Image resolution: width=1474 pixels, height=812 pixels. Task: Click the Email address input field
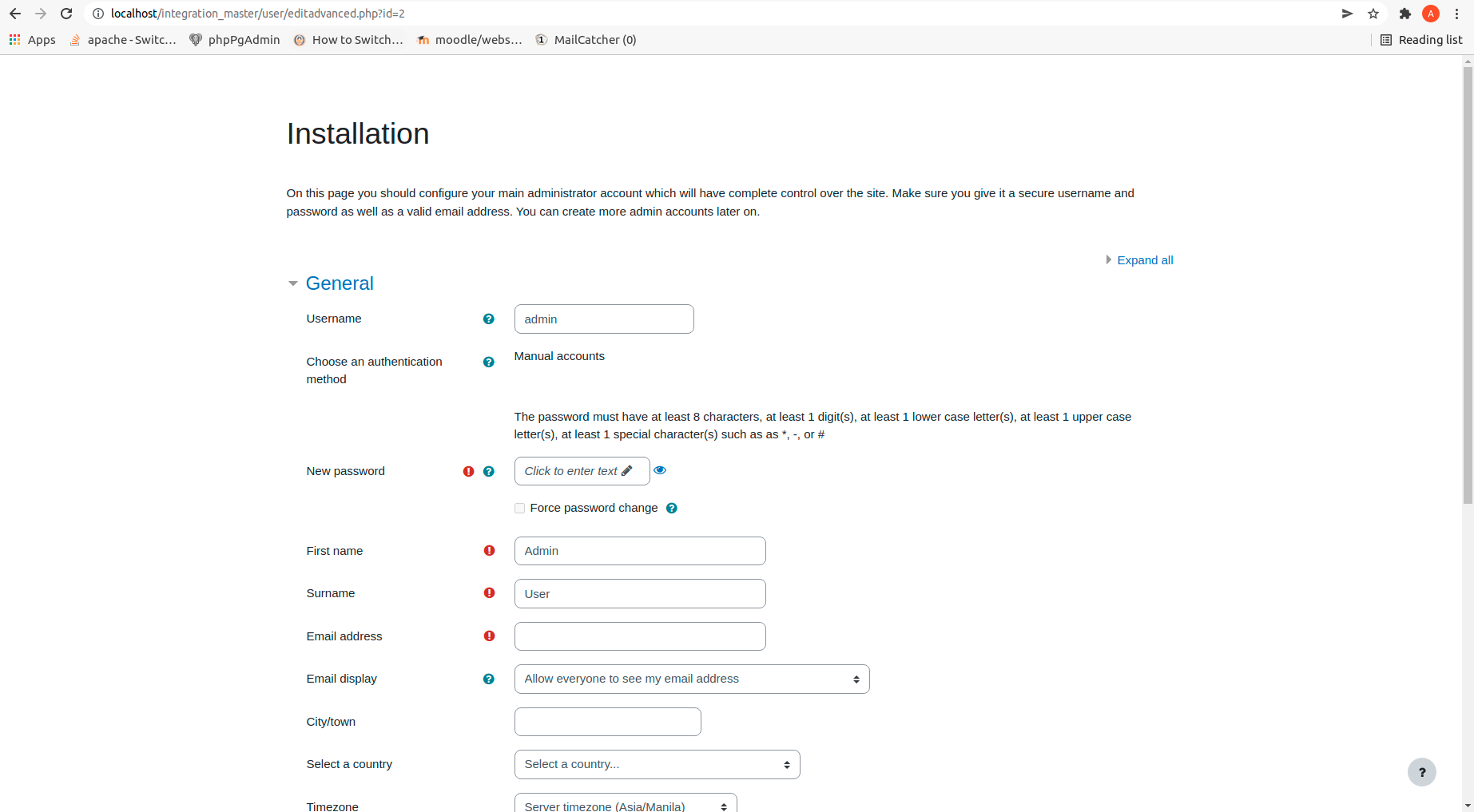coord(640,636)
